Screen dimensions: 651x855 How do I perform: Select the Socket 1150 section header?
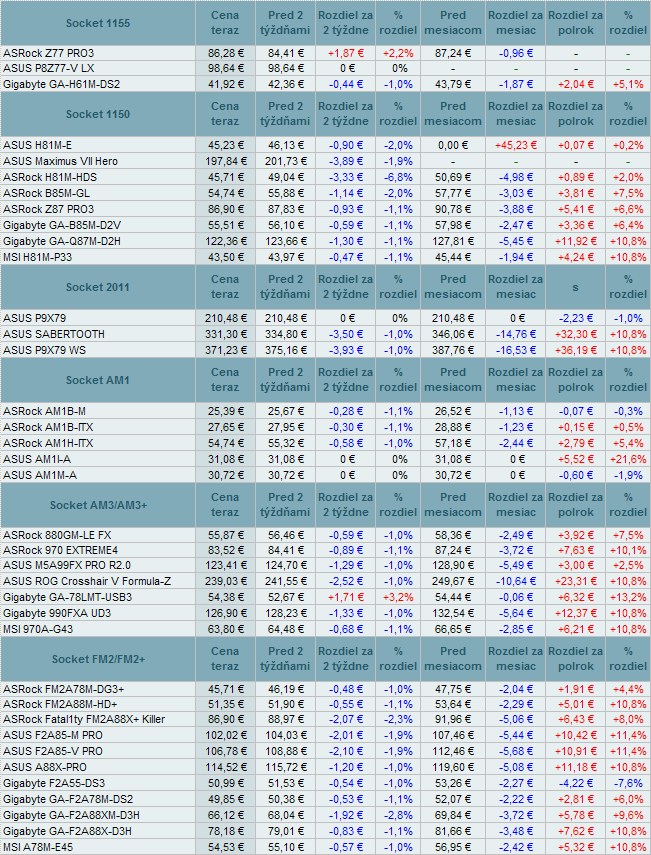98,114
